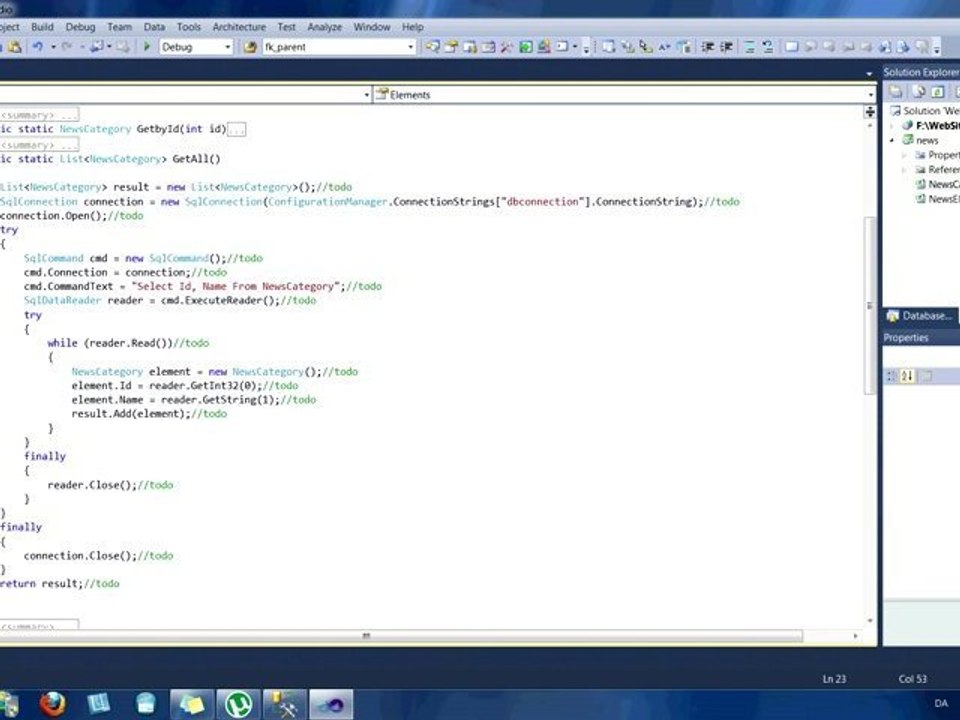Click the Firefox icon in the taskbar
Viewport: 960px width, 720px height.
pyautogui.click(x=53, y=704)
